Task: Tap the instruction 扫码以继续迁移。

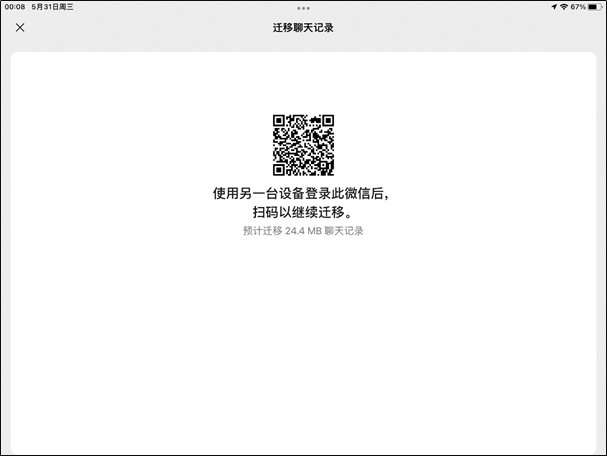Action: (x=302, y=212)
